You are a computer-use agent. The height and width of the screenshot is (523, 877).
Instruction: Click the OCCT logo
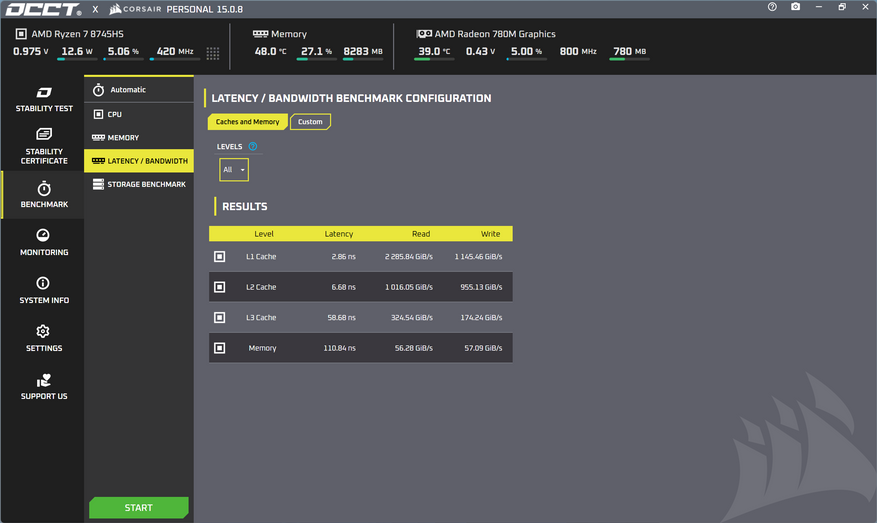point(43,10)
